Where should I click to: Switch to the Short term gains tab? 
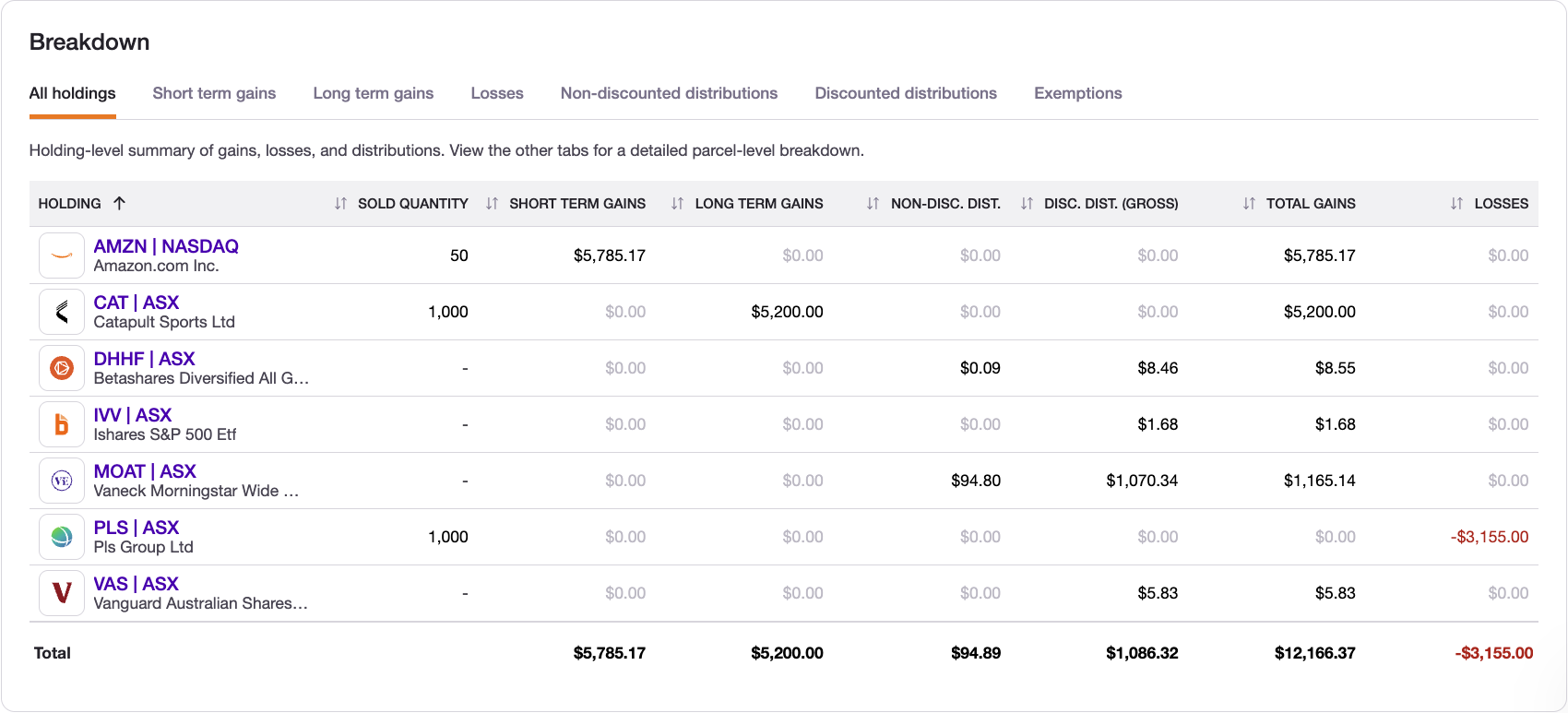click(x=214, y=93)
